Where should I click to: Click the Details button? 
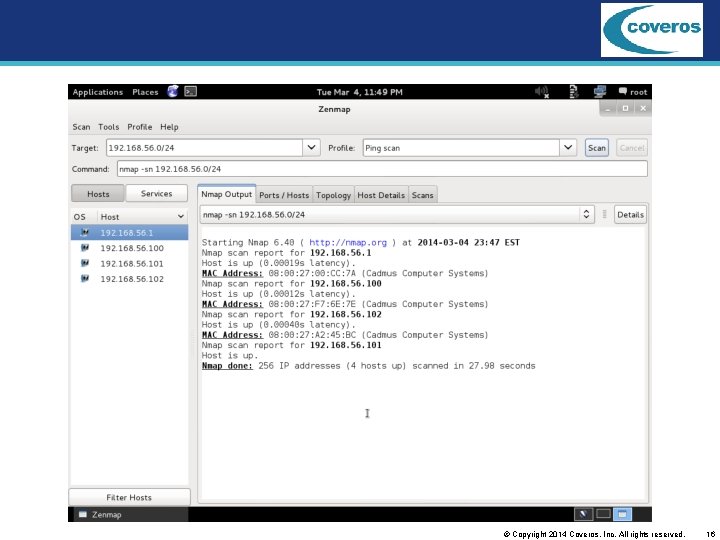tap(630, 214)
